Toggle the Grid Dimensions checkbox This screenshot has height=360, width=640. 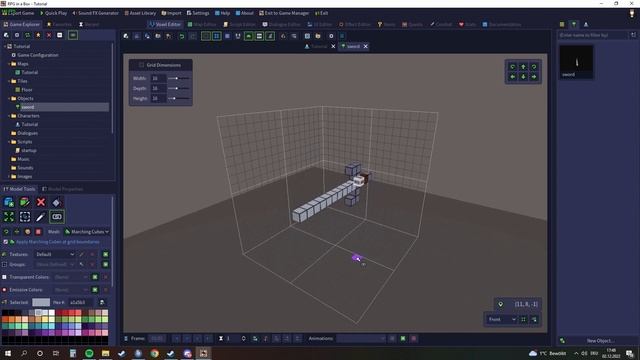pos(141,65)
